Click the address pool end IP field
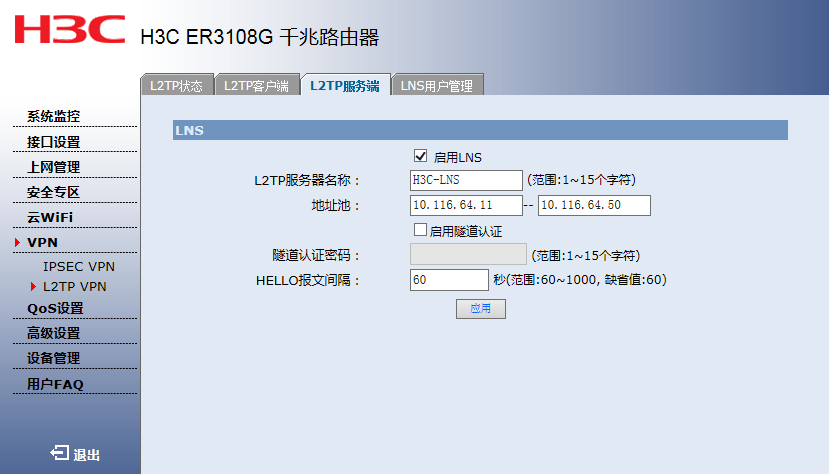 coord(594,205)
